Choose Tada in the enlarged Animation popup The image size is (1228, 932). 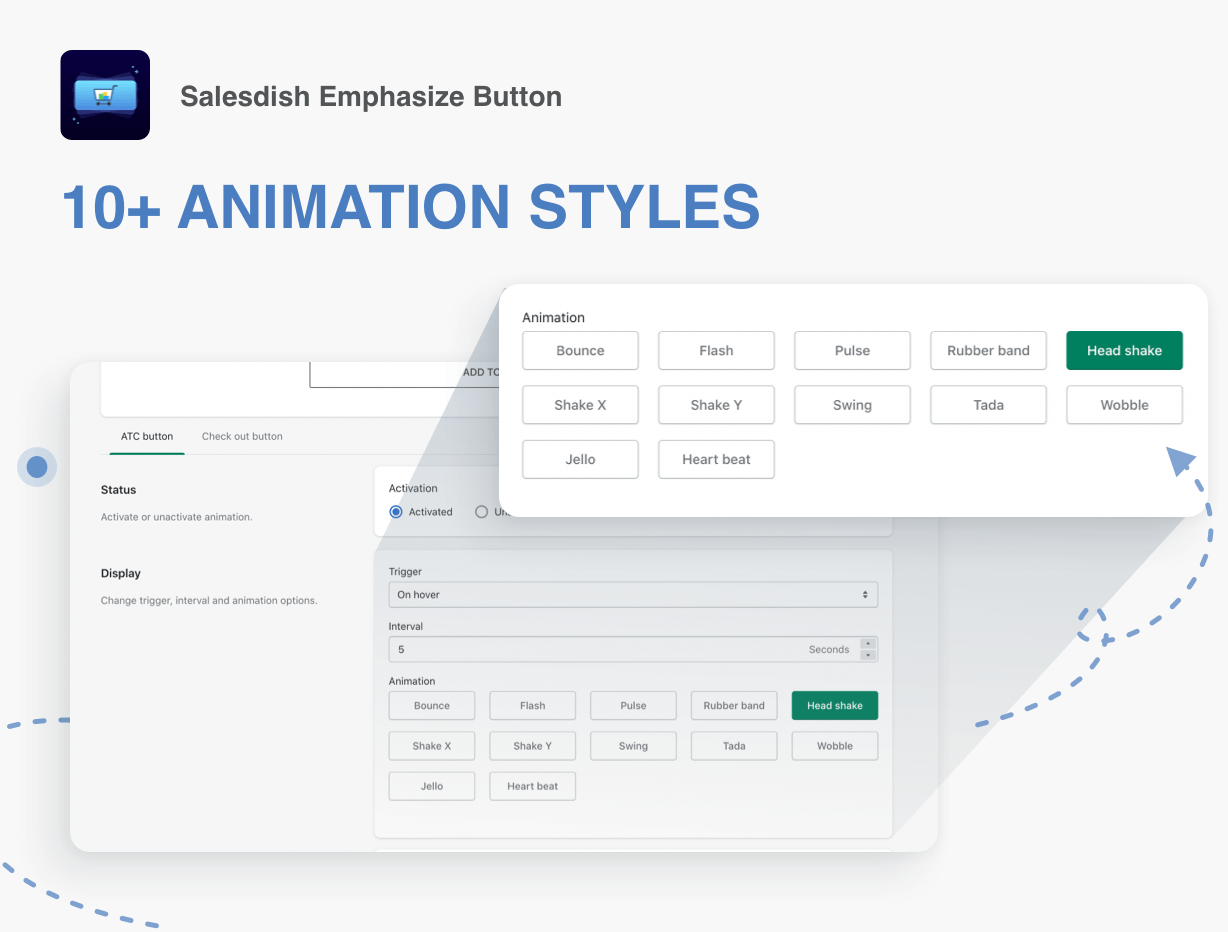point(988,405)
